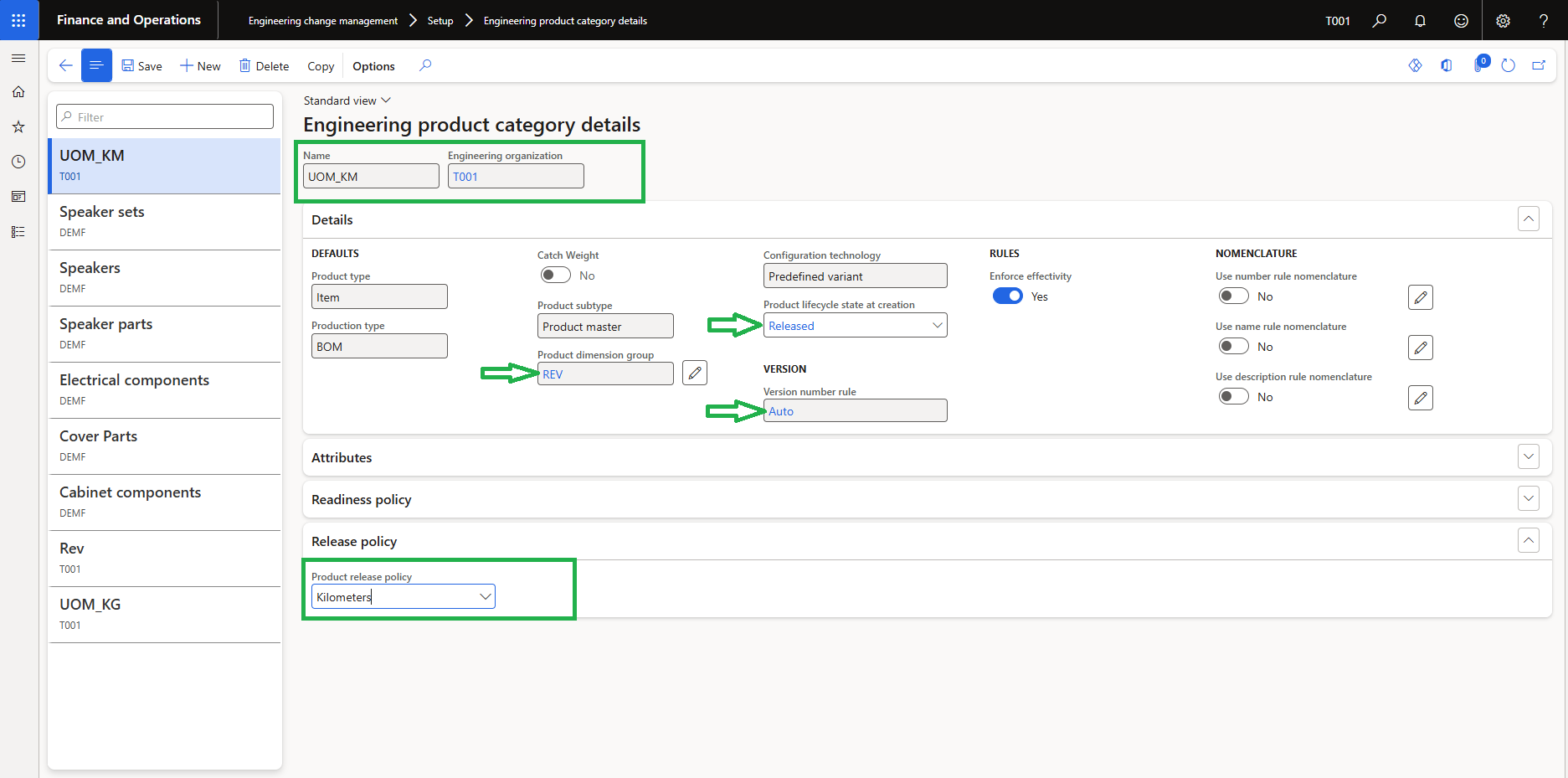
Task: Open the Settings gear in the top bar
Action: pos(1503,20)
